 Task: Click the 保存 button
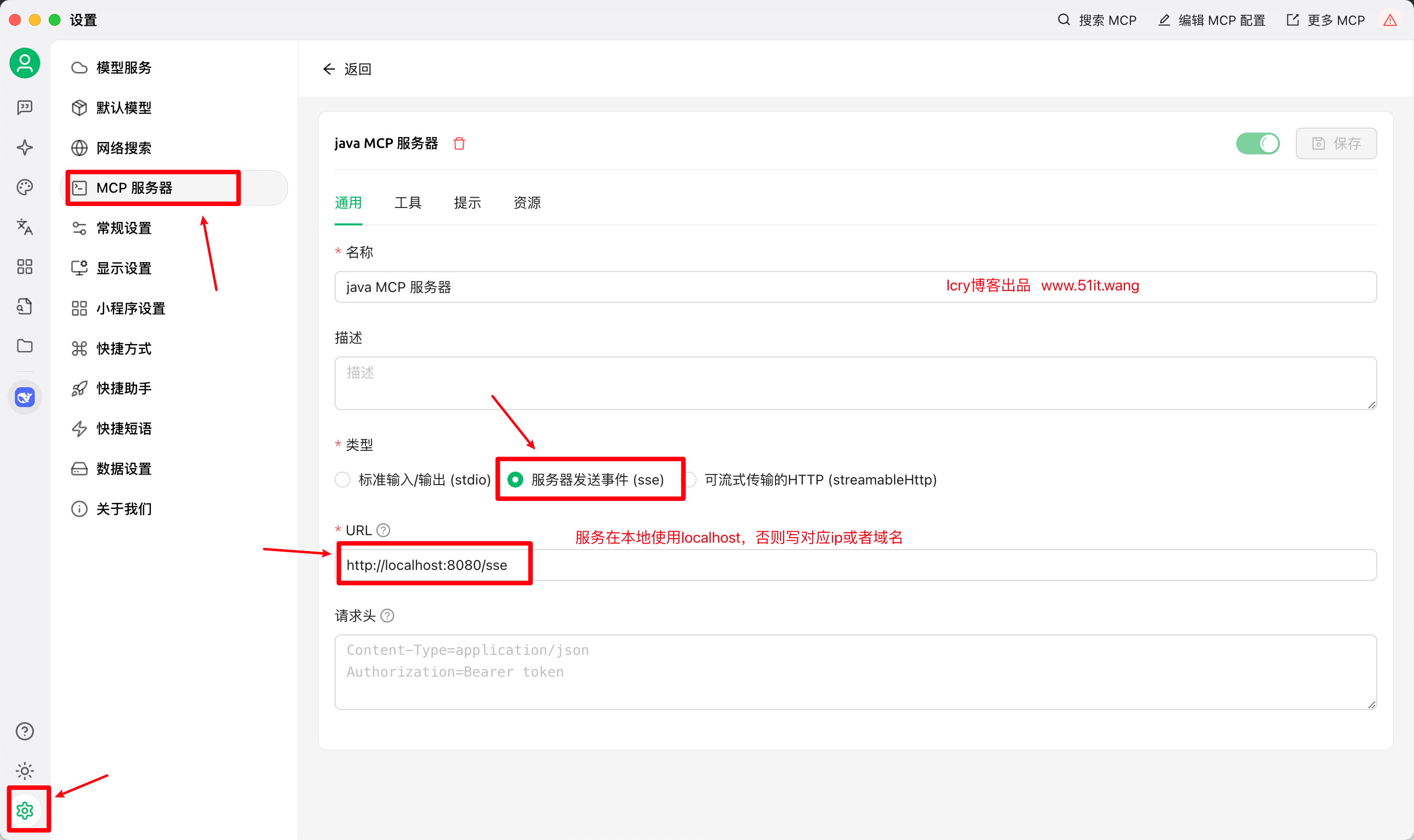pos(1336,143)
